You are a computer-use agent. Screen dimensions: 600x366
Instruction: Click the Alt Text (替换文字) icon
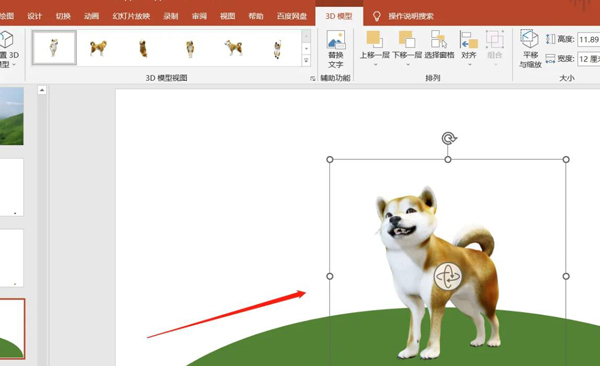(x=336, y=40)
